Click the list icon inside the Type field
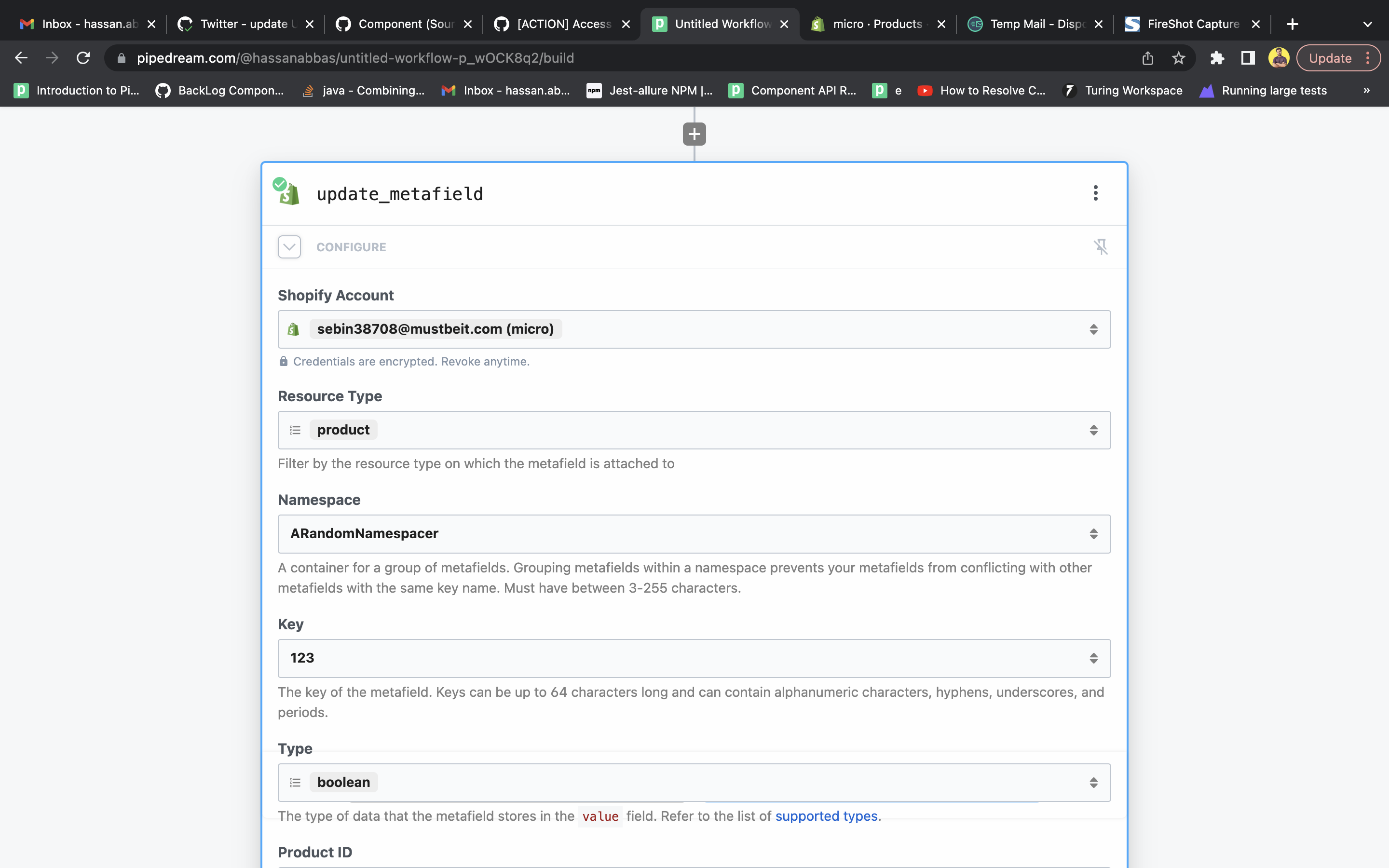This screenshot has width=1389, height=868. (x=295, y=782)
